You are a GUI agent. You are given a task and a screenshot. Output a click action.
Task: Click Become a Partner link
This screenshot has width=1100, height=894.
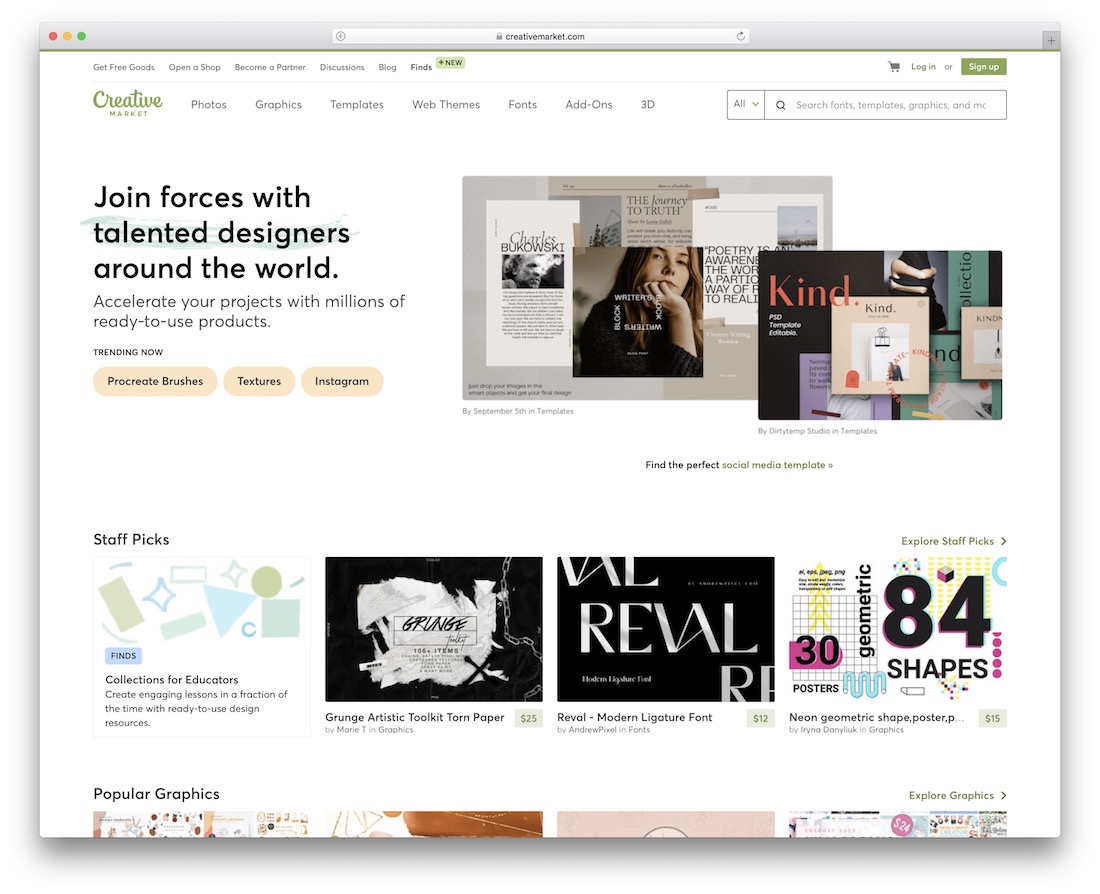[270, 67]
